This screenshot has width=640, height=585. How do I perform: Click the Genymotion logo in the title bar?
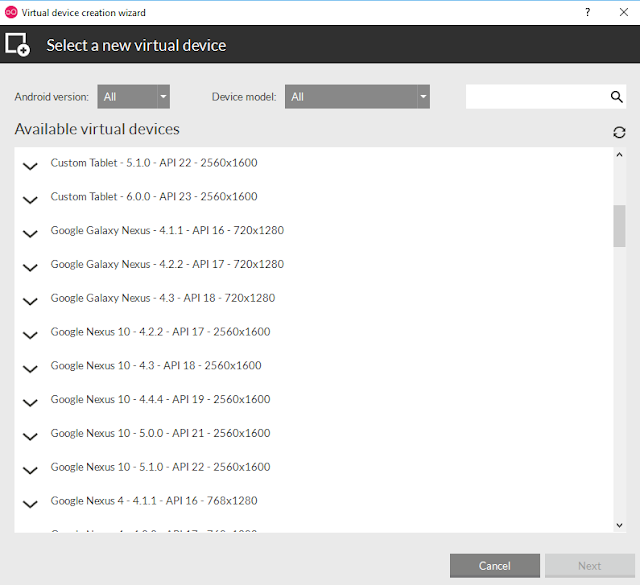click(11, 12)
